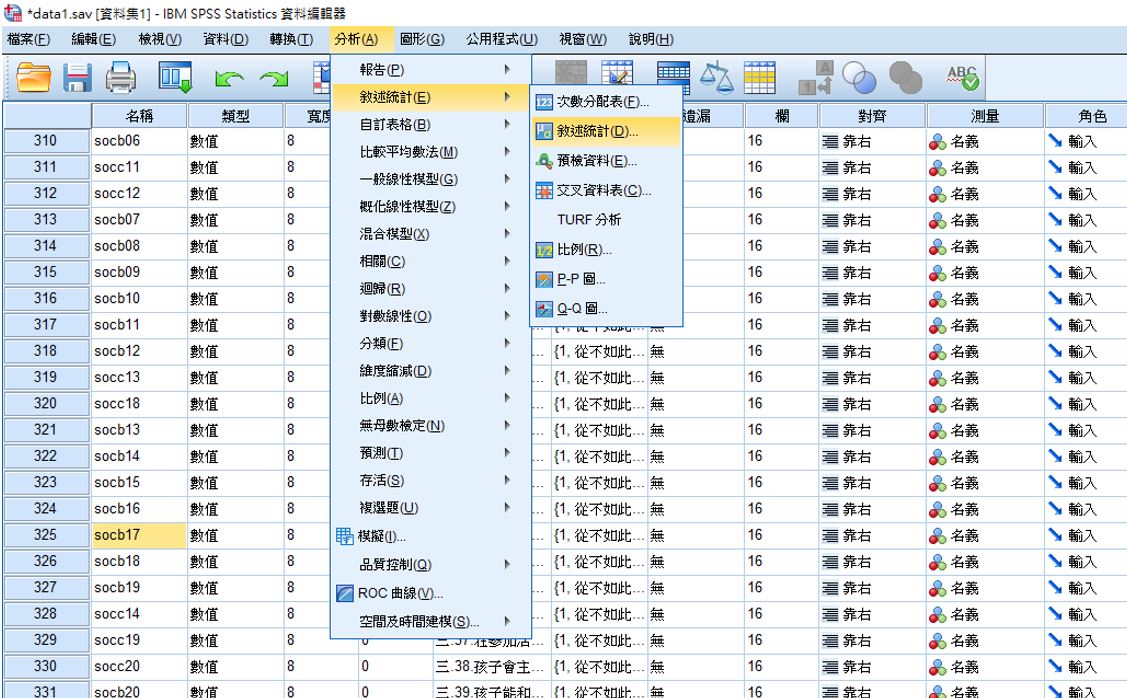The width and height of the screenshot is (1127, 698).
Task: Click ROC 曲線(V)... menu item
Action: click(x=400, y=593)
